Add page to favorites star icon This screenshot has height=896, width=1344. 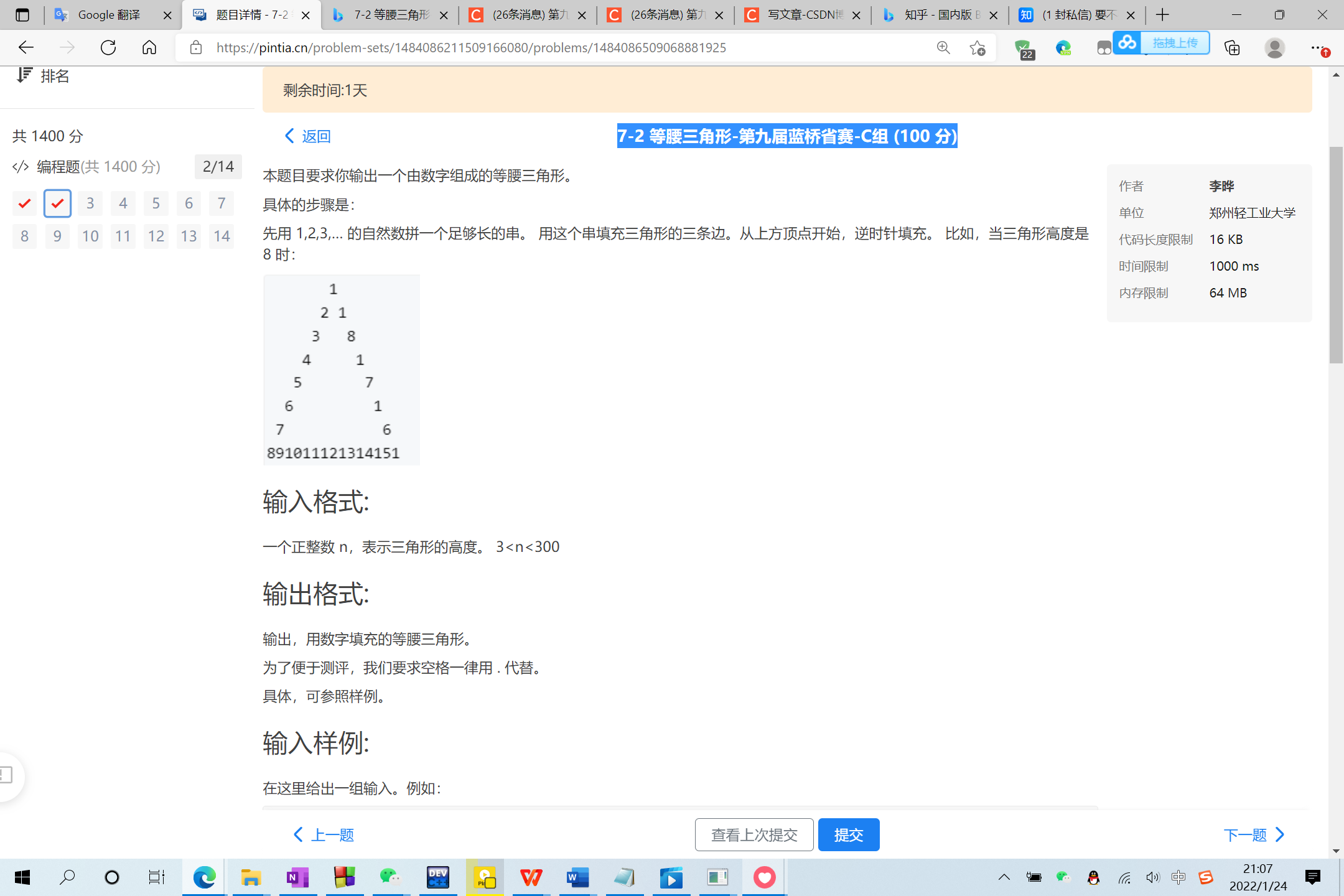click(977, 48)
